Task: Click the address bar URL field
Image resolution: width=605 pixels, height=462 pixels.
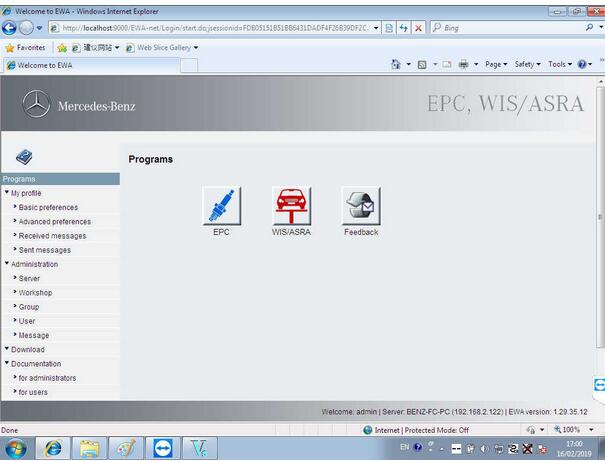Action: (214, 28)
